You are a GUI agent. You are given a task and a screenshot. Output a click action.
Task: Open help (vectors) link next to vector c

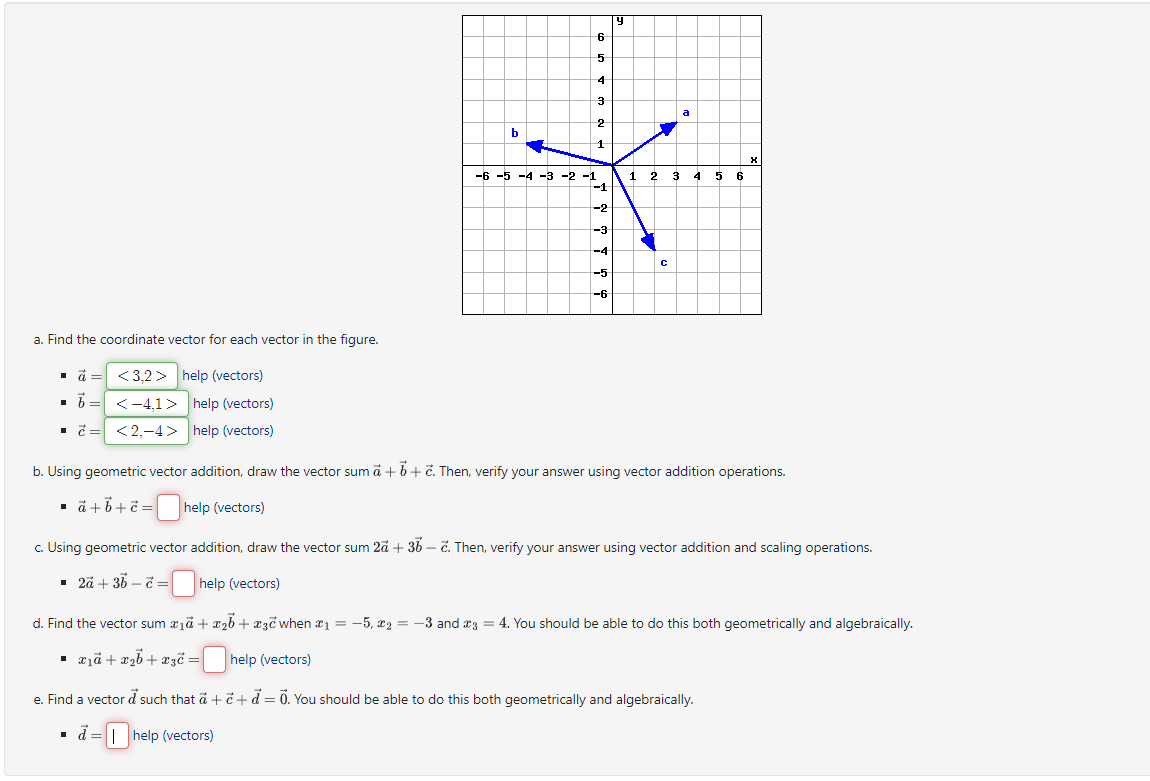[x=232, y=430]
